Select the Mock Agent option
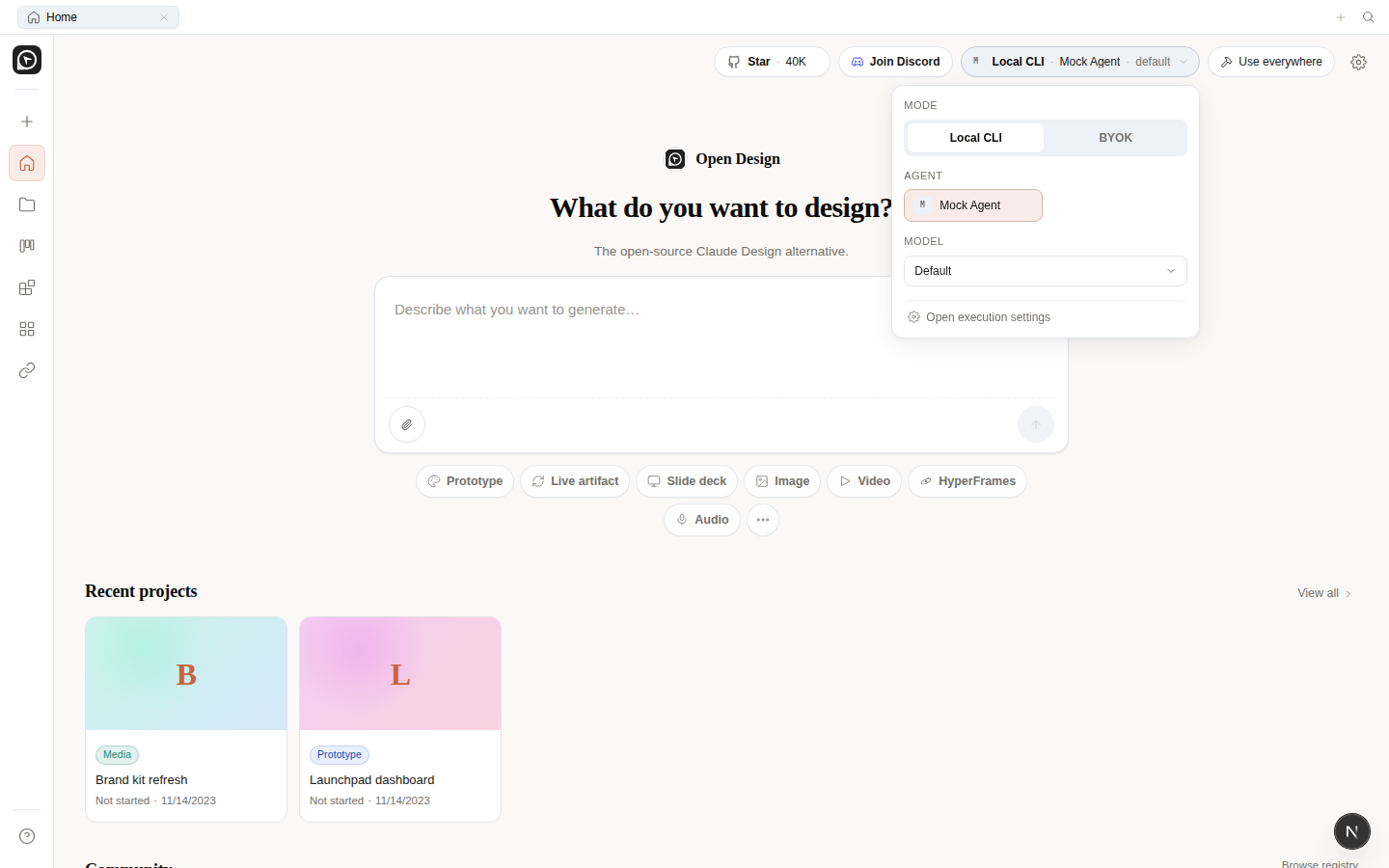The image size is (1389, 868). (x=973, y=205)
